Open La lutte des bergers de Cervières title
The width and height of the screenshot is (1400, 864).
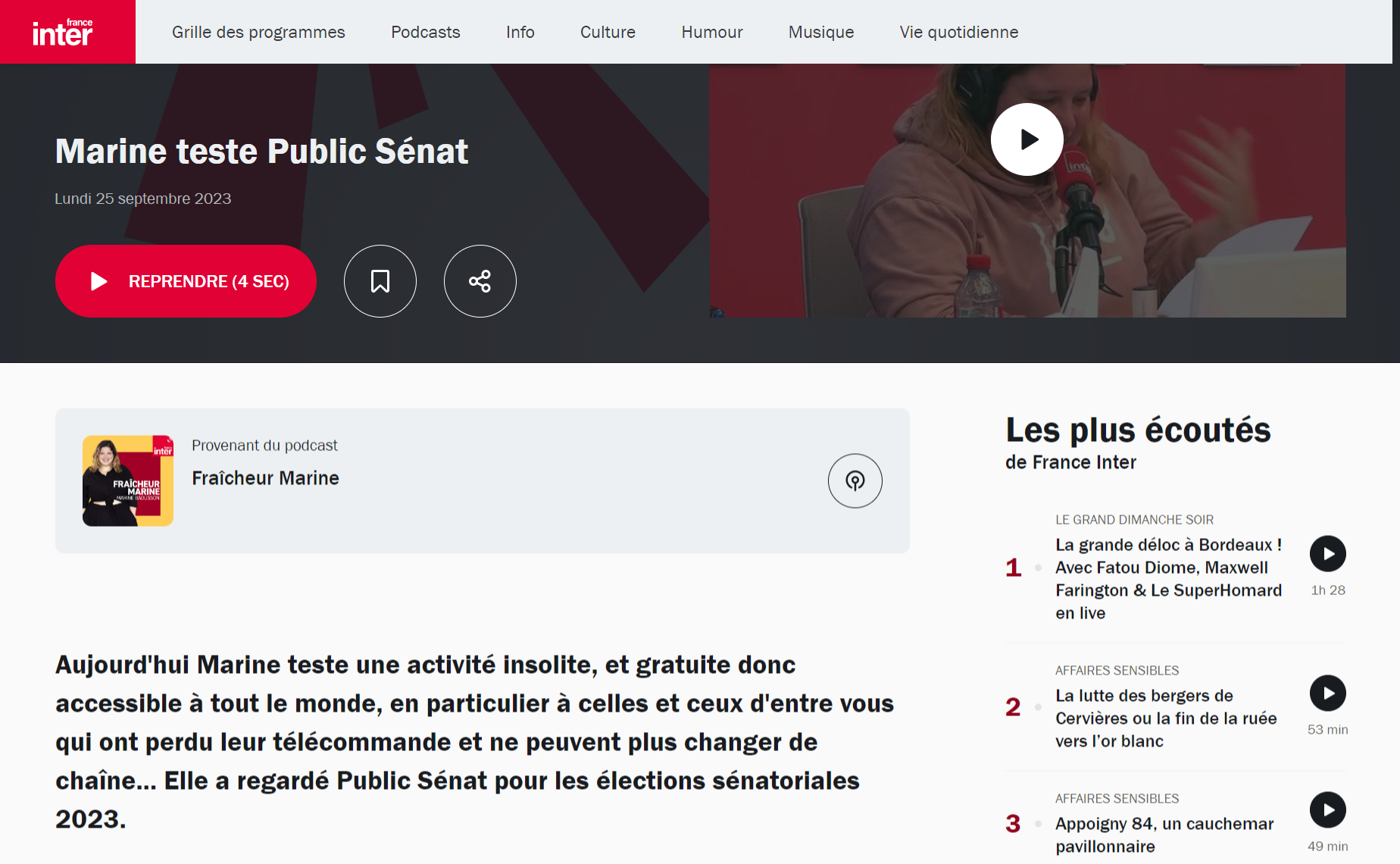(1167, 718)
